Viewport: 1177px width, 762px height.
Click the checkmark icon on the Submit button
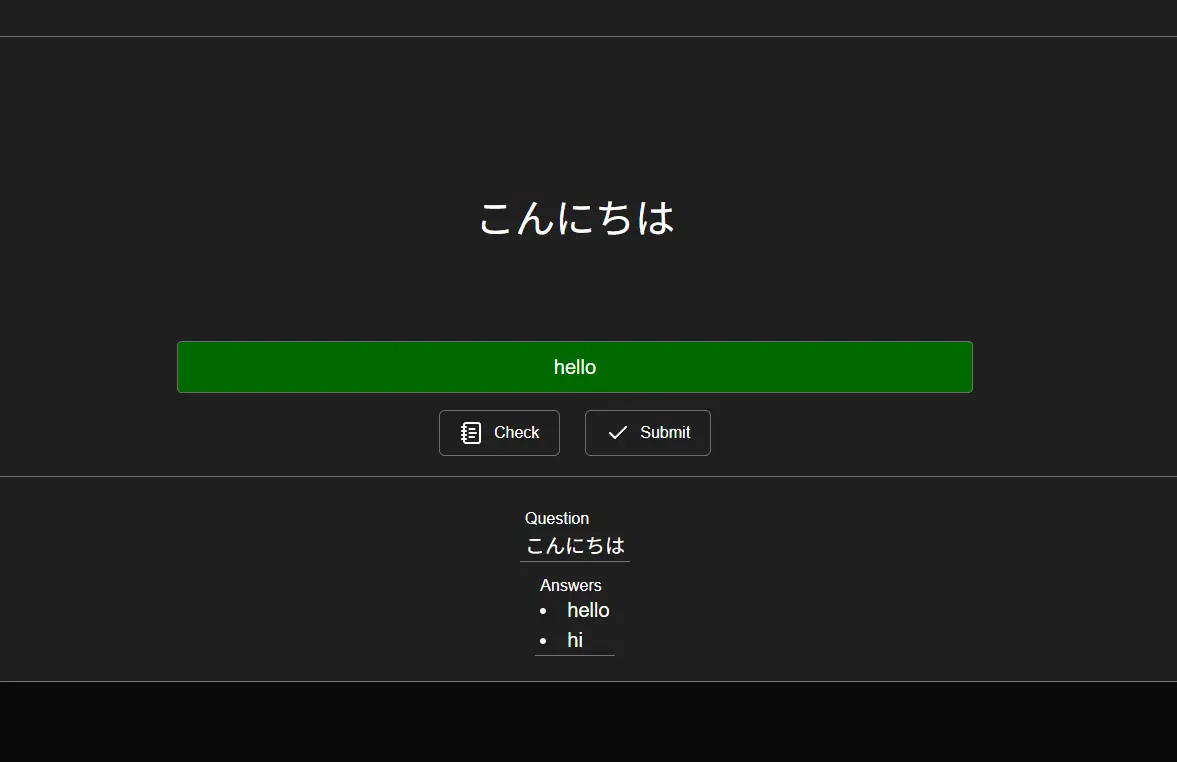click(x=618, y=433)
